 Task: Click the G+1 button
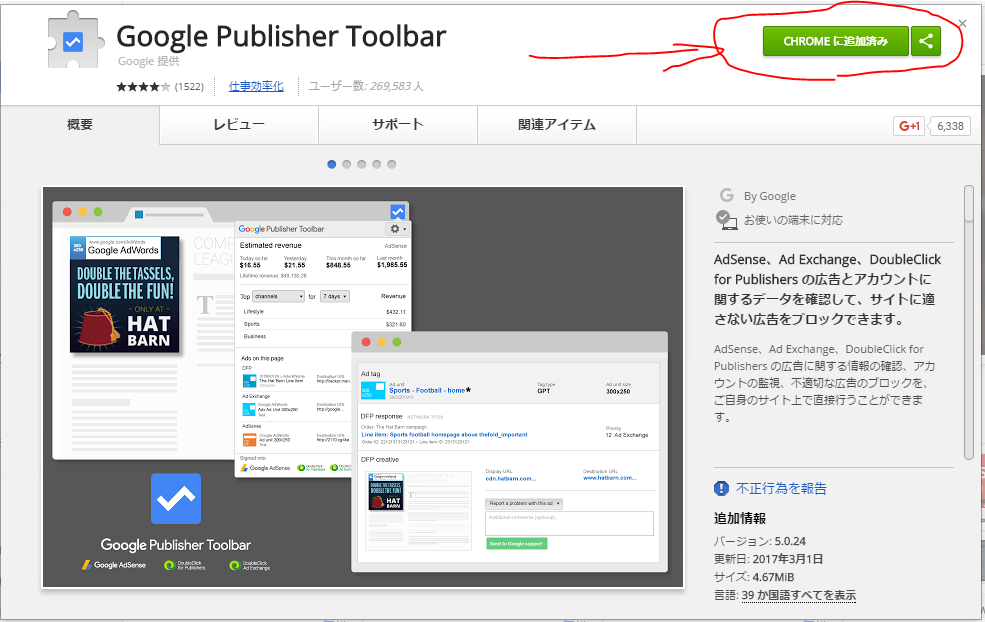click(909, 126)
